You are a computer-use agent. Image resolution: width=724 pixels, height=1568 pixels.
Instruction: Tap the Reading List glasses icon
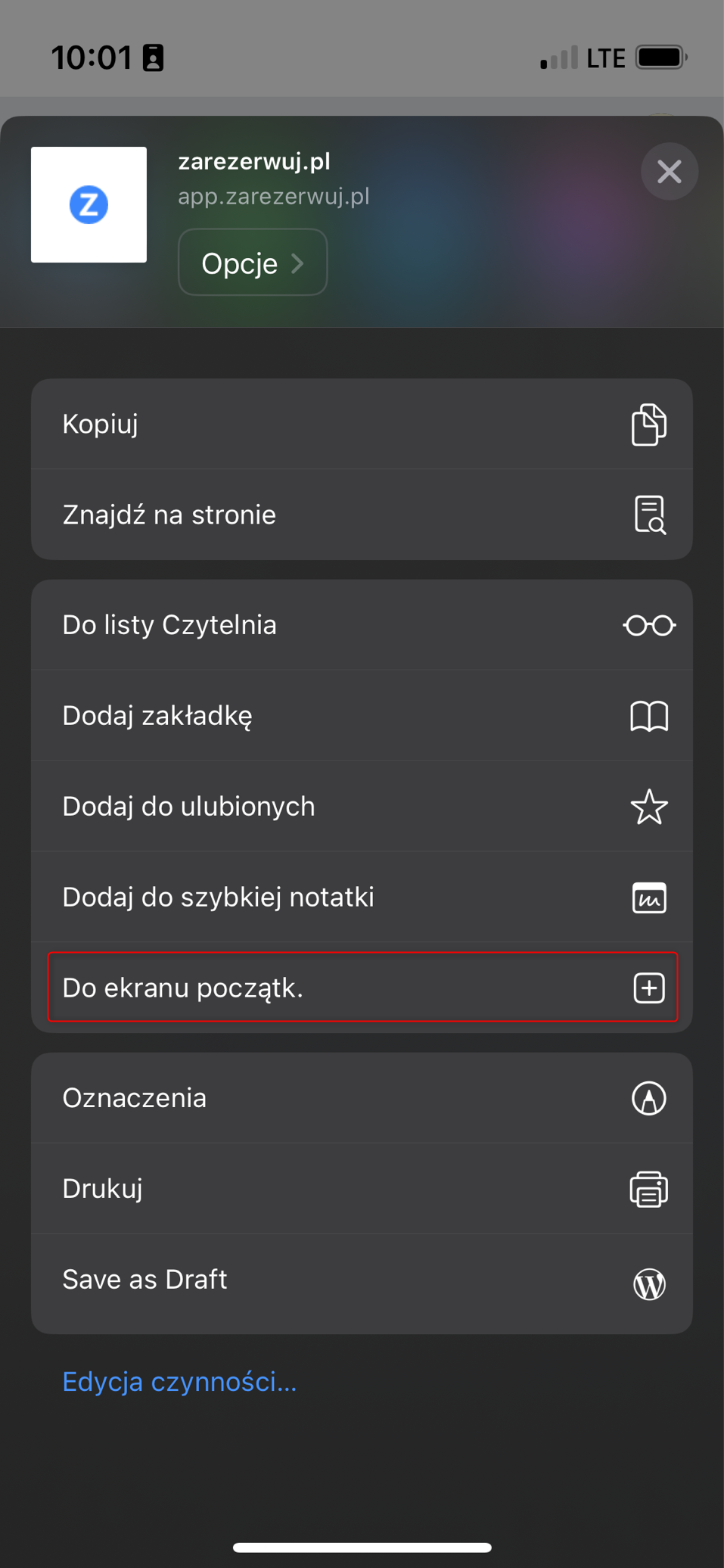(x=649, y=626)
